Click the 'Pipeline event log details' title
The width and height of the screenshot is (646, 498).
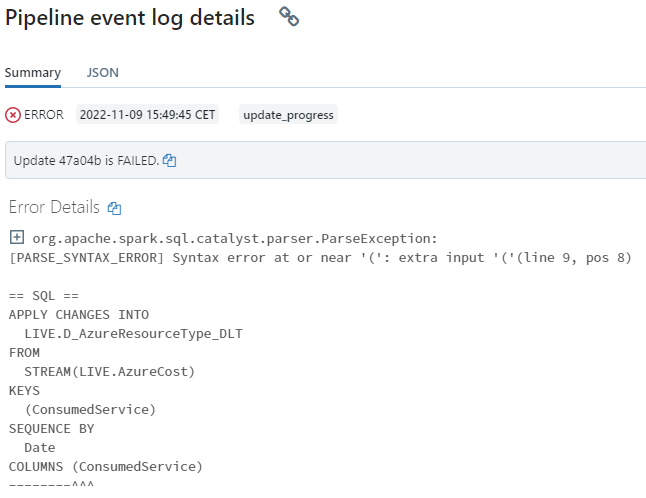click(x=130, y=18)
